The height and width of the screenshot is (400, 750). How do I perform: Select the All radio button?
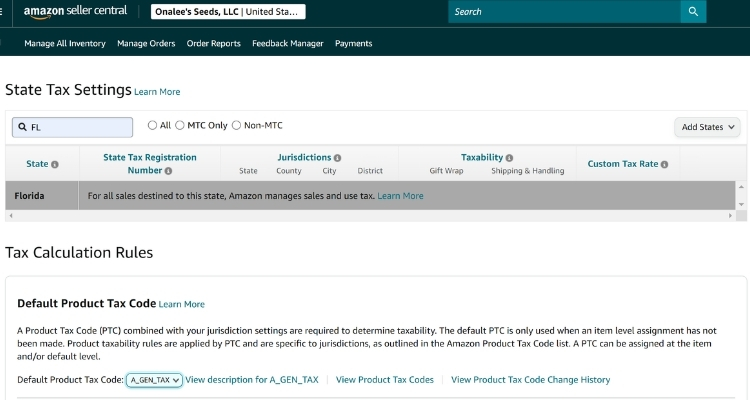pyautogui.click(x=153, y=126)
